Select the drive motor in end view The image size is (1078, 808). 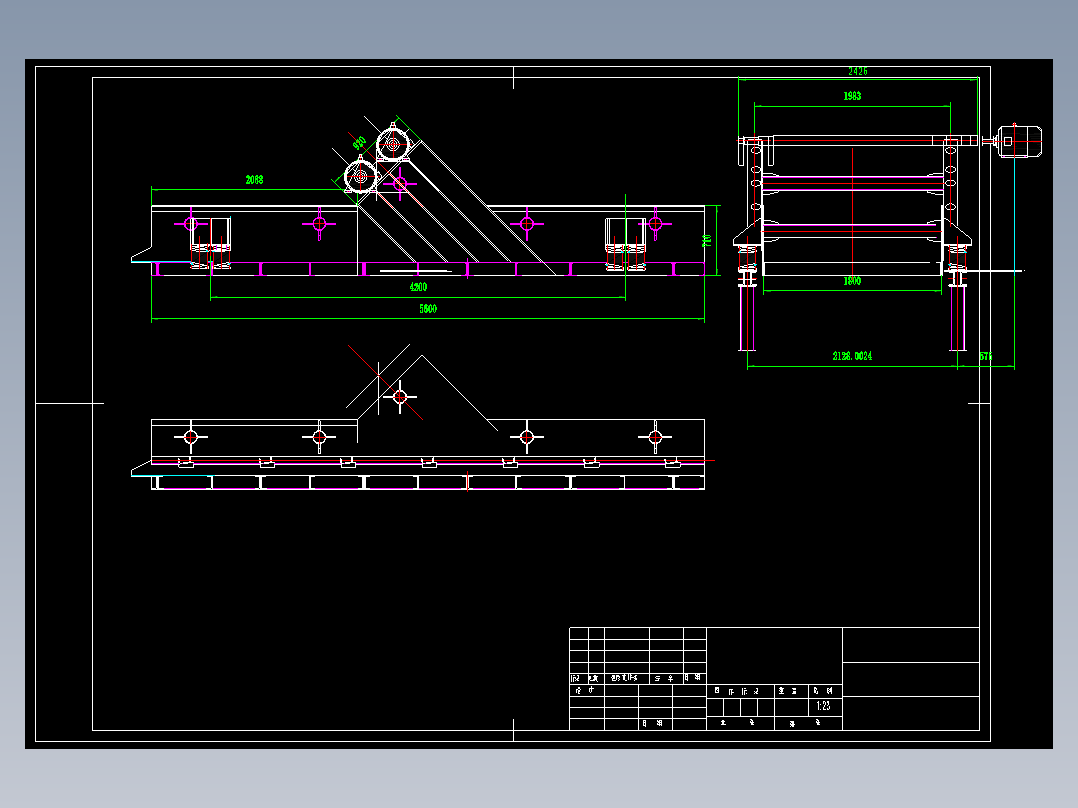[1020, 141]
